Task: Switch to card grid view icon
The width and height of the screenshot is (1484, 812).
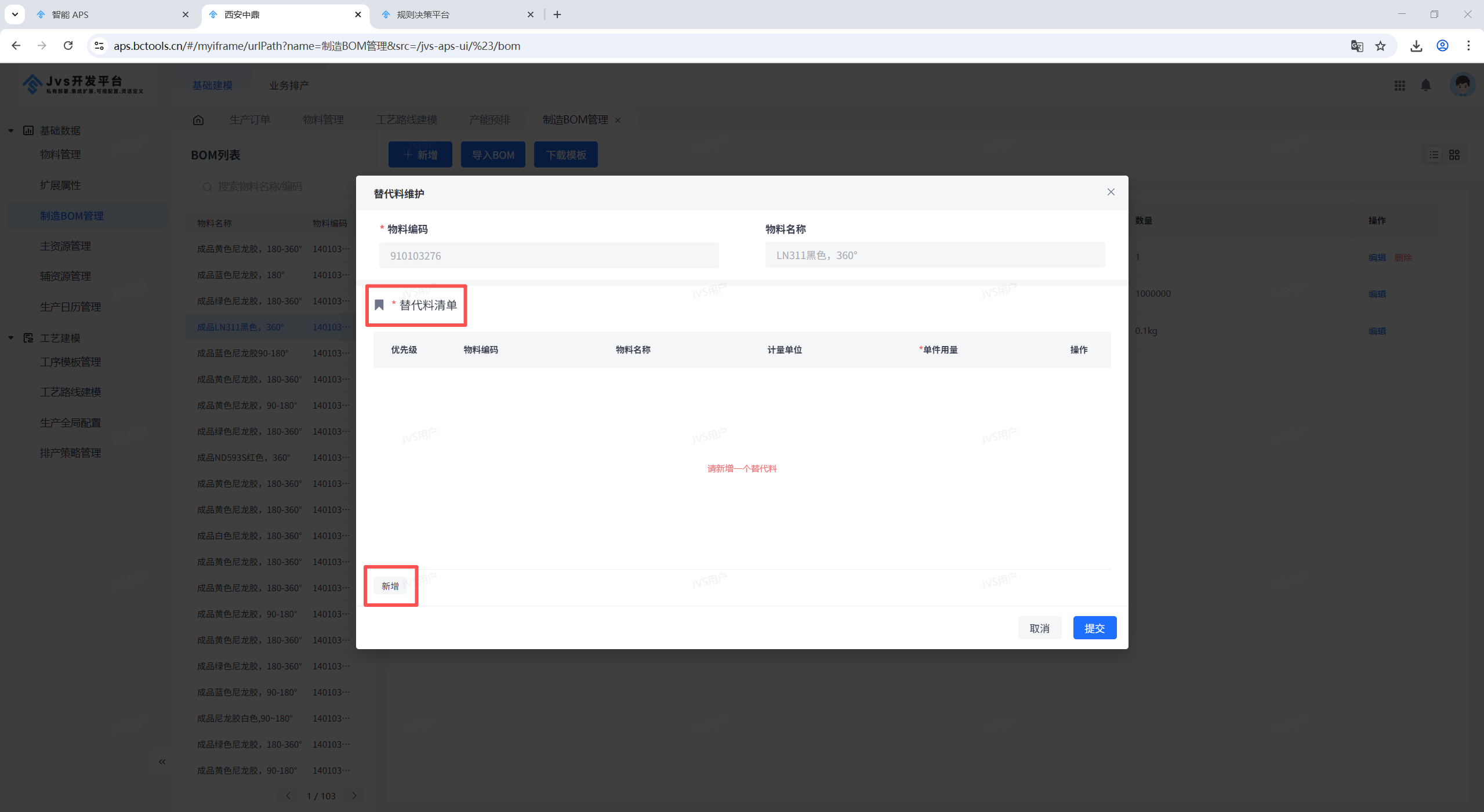Action: (x=1454, y=155)
